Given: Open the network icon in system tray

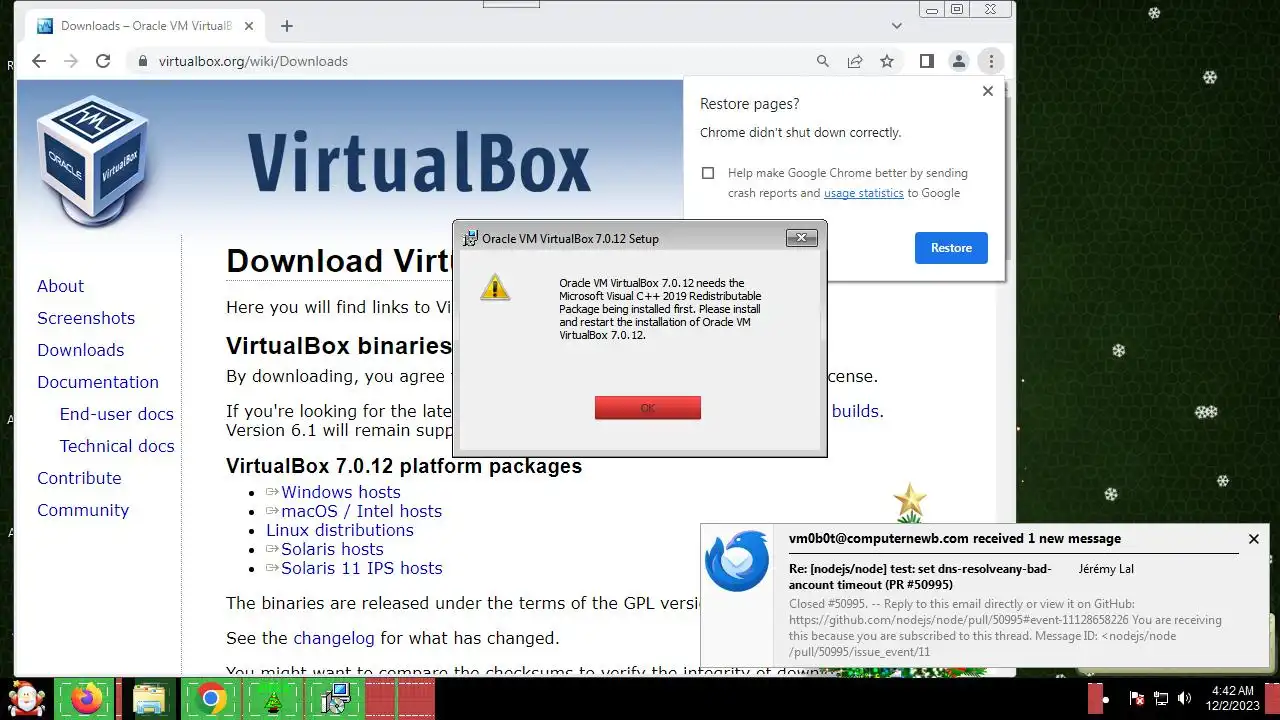Looking at the screenshot, I should 1161,699.
